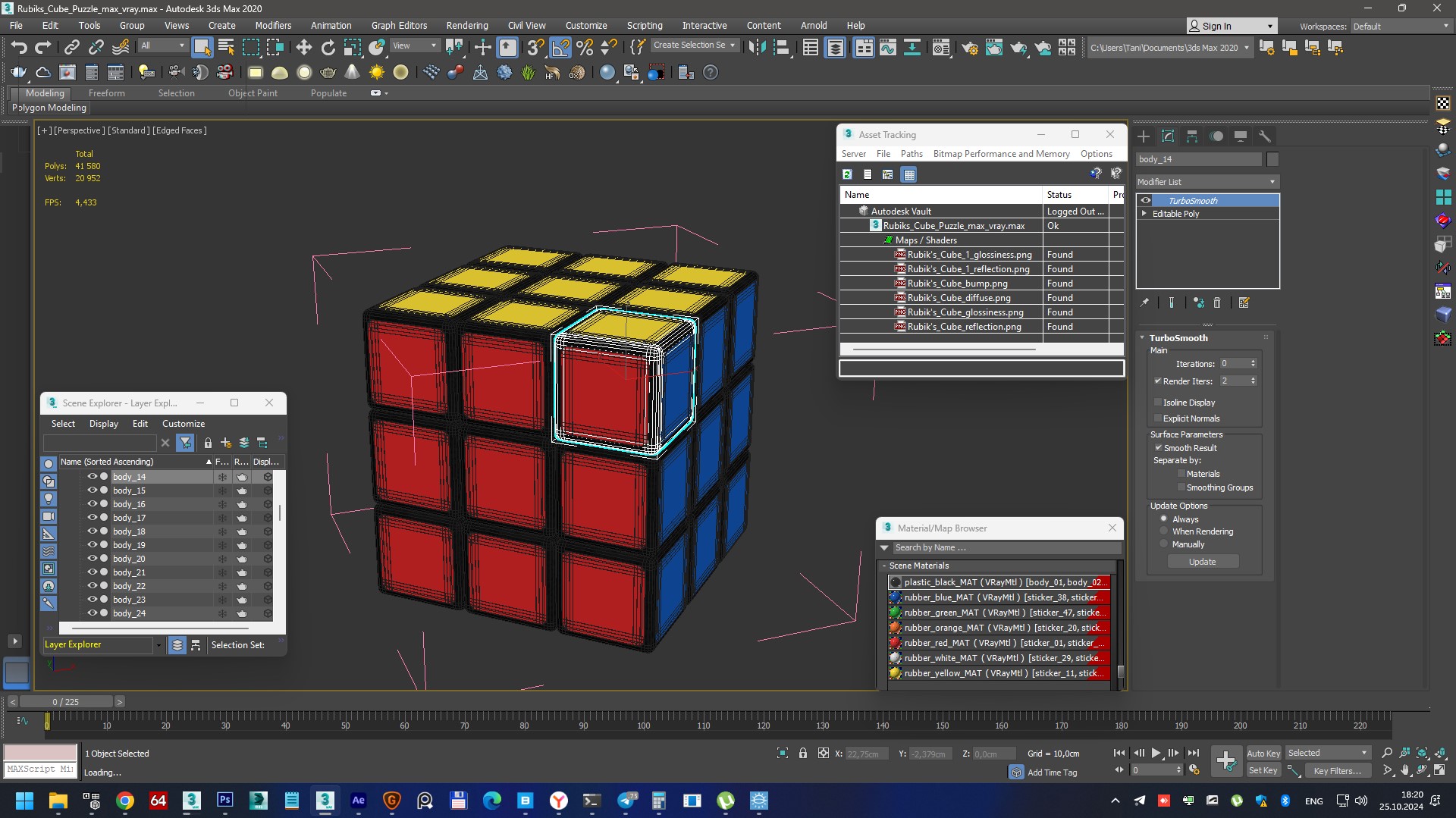The height and width of the screenshot is (818, 1456).
Task: Open the Create Selection Set dropdown
Action: pyautogui.click(x=695, y=45)
